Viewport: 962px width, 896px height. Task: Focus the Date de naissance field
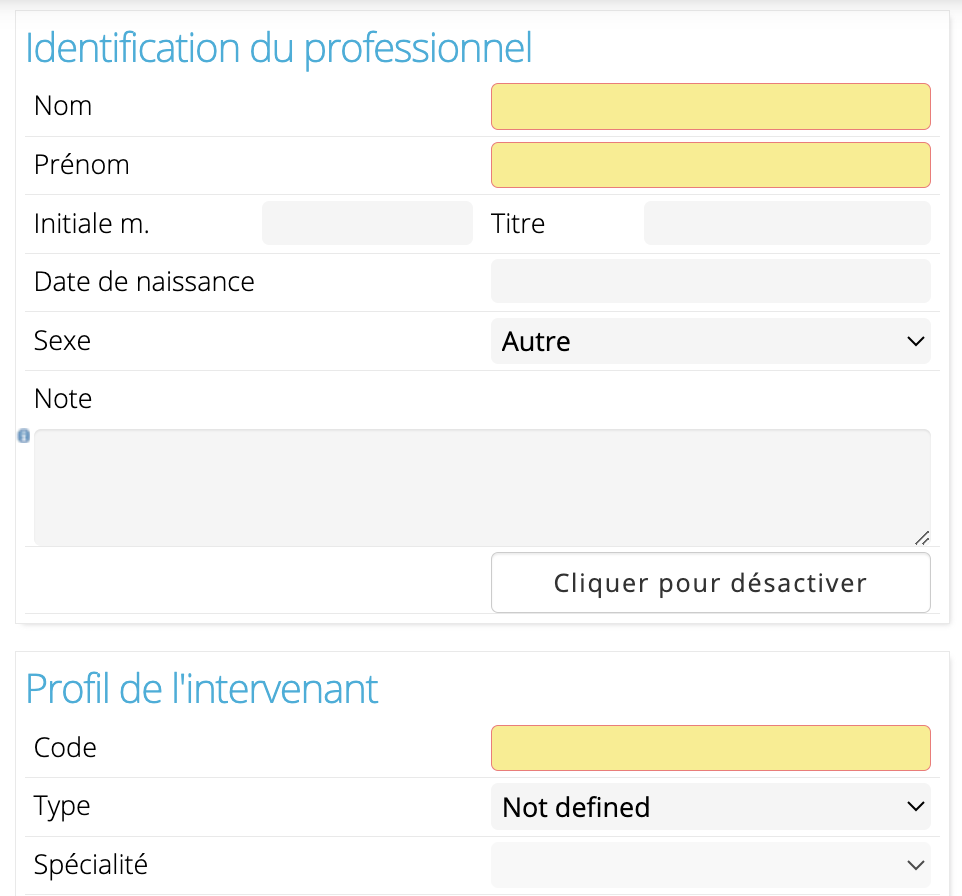click(710, 282)
